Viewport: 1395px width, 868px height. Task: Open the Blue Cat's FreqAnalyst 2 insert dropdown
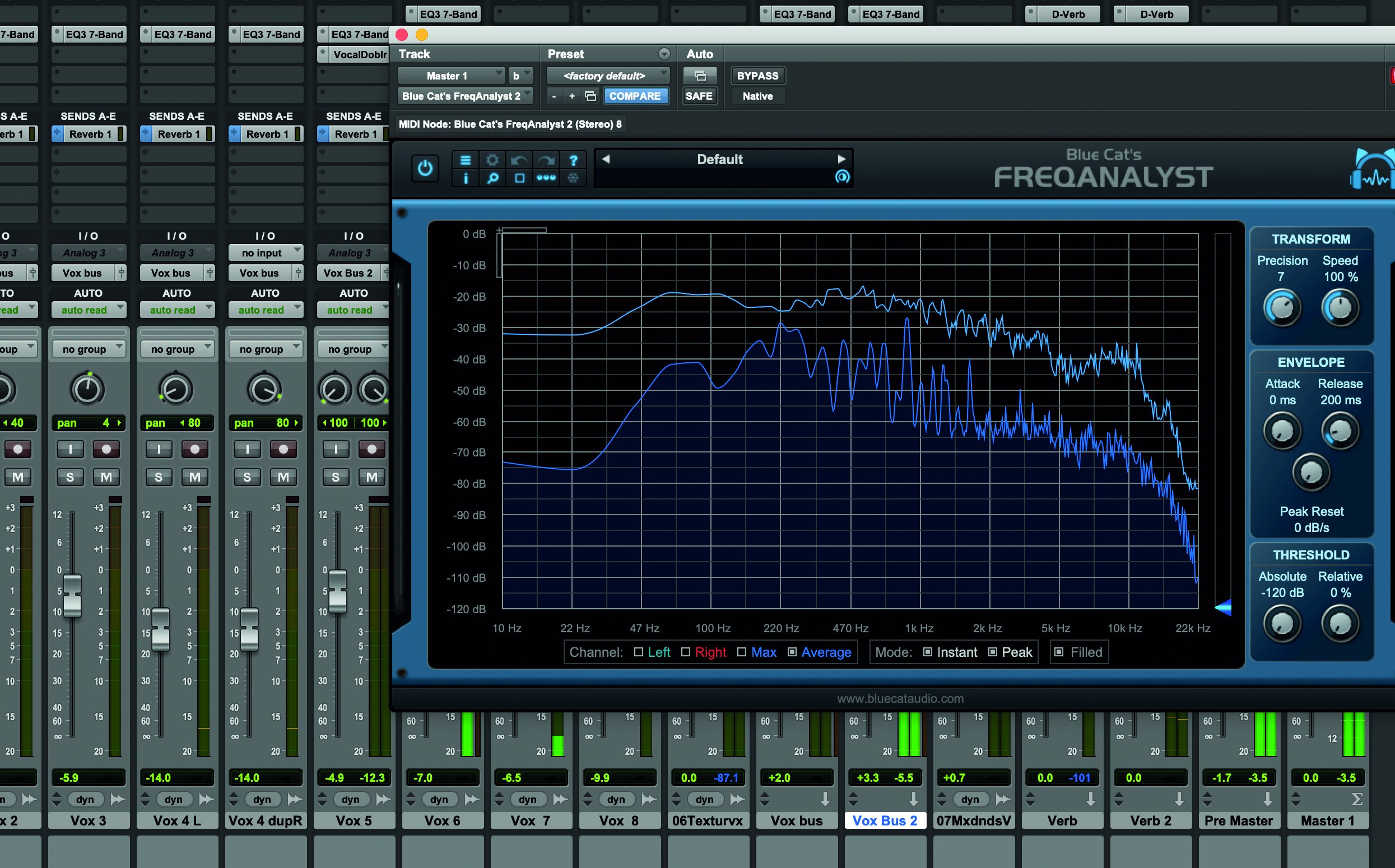click(465, 96)
